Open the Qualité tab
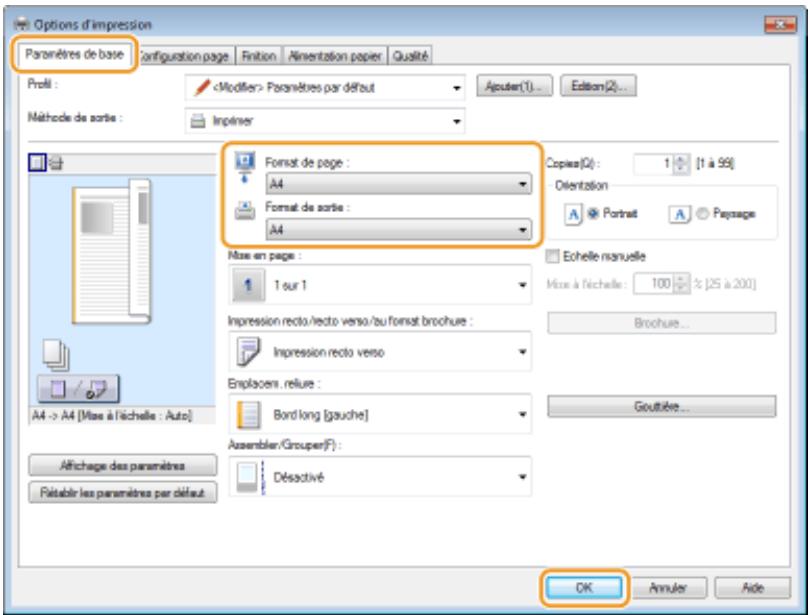 [410, 56]
